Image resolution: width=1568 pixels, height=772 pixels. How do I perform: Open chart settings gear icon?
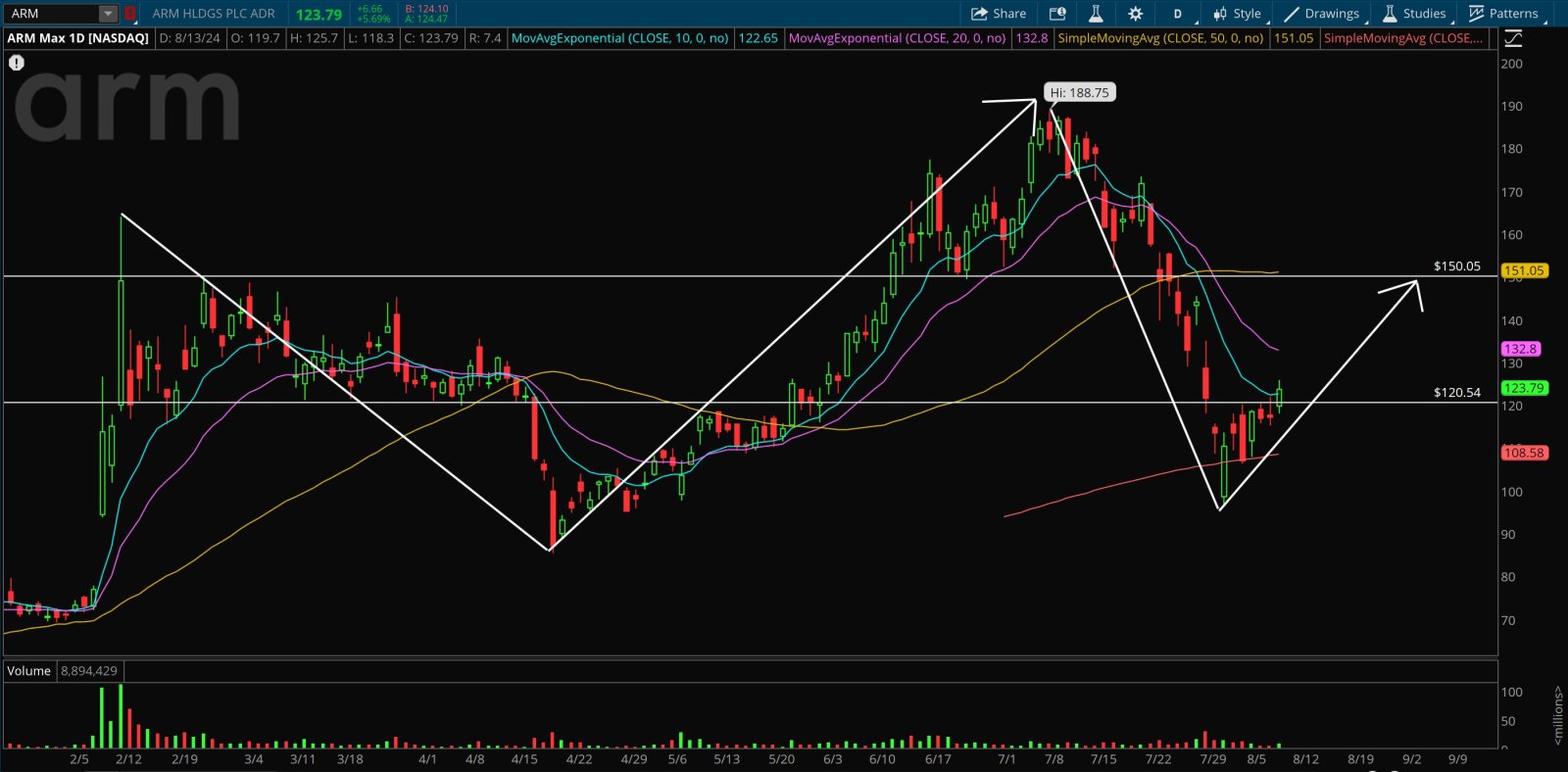(x=1135, y=14)
